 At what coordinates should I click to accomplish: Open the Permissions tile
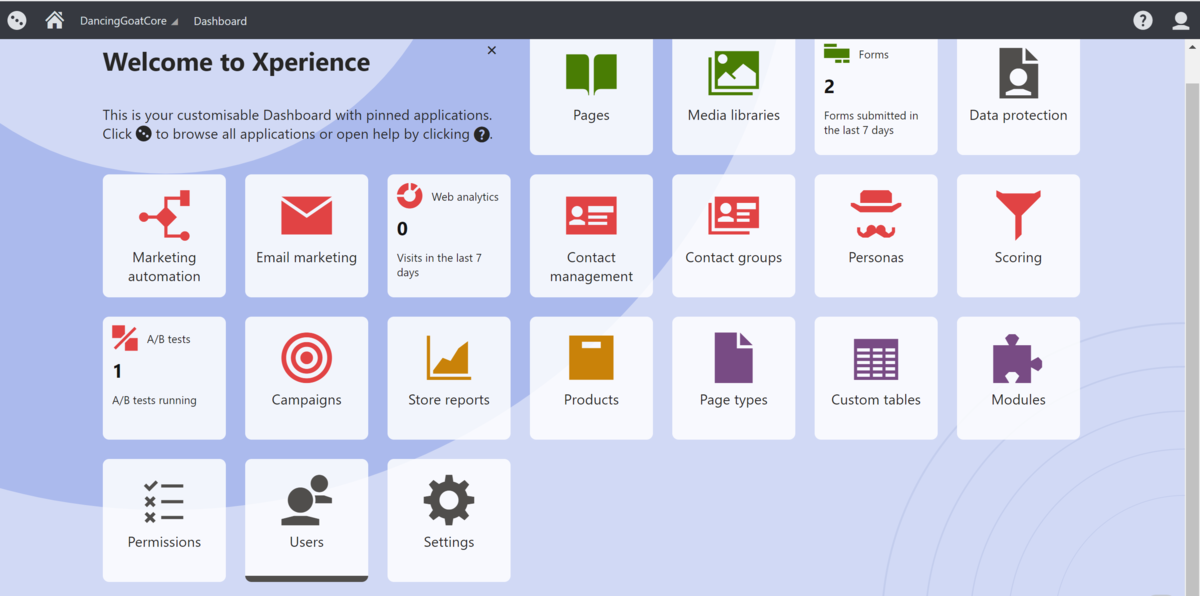coord(164,520)
